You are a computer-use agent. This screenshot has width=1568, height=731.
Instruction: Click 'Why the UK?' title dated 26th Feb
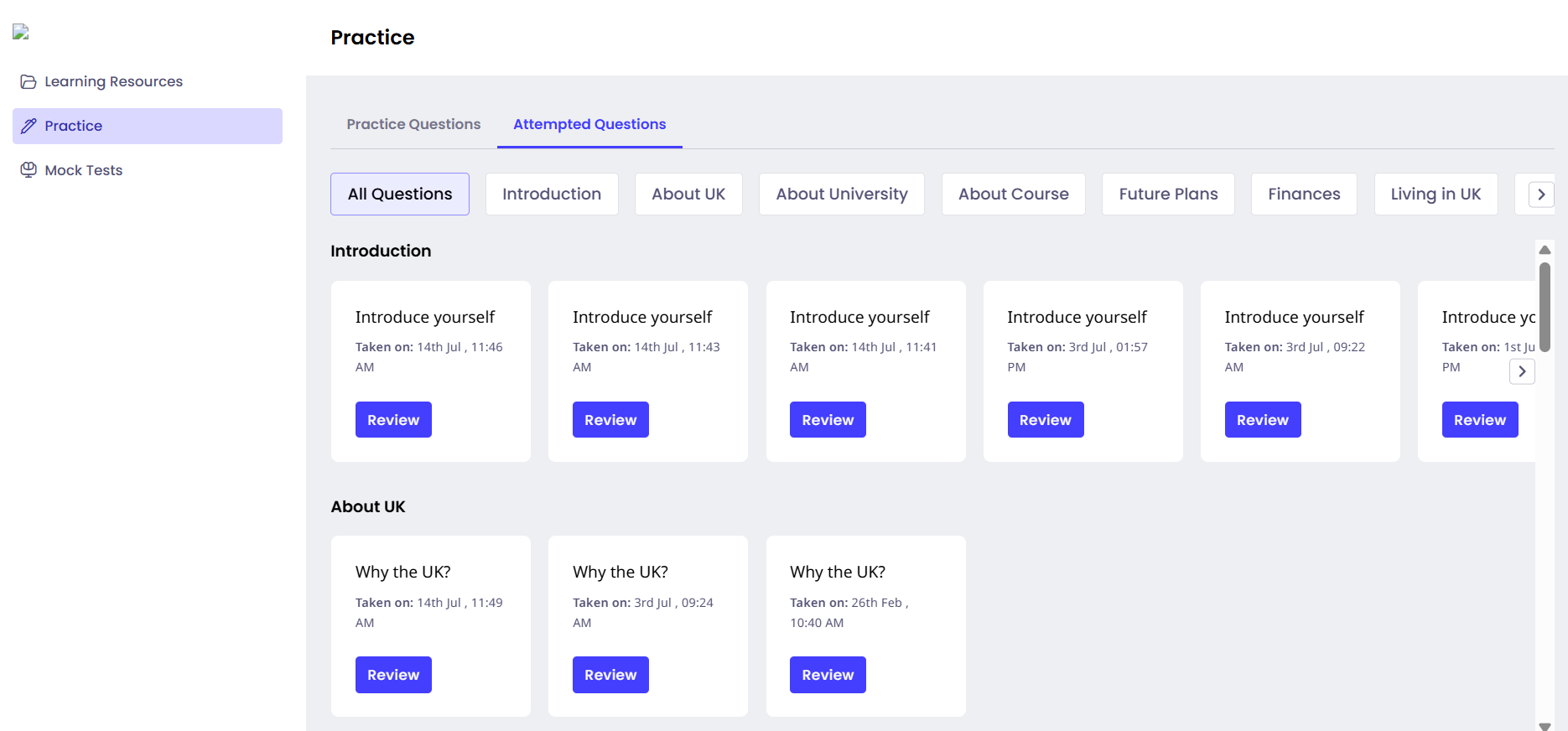click(x=838, y=572)
